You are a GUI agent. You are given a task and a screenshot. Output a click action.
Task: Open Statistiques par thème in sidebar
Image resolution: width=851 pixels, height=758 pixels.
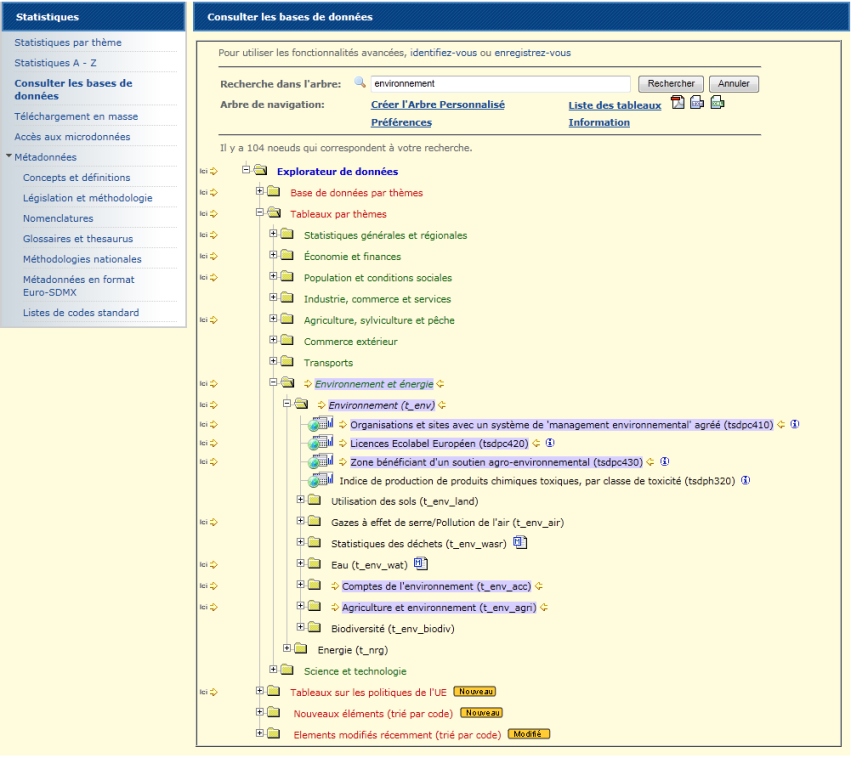[68, 42]
